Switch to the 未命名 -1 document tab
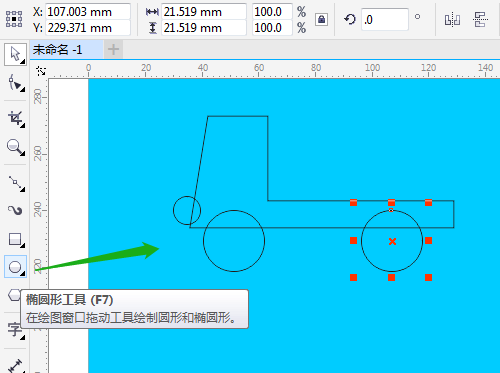 tap(67, 50)
